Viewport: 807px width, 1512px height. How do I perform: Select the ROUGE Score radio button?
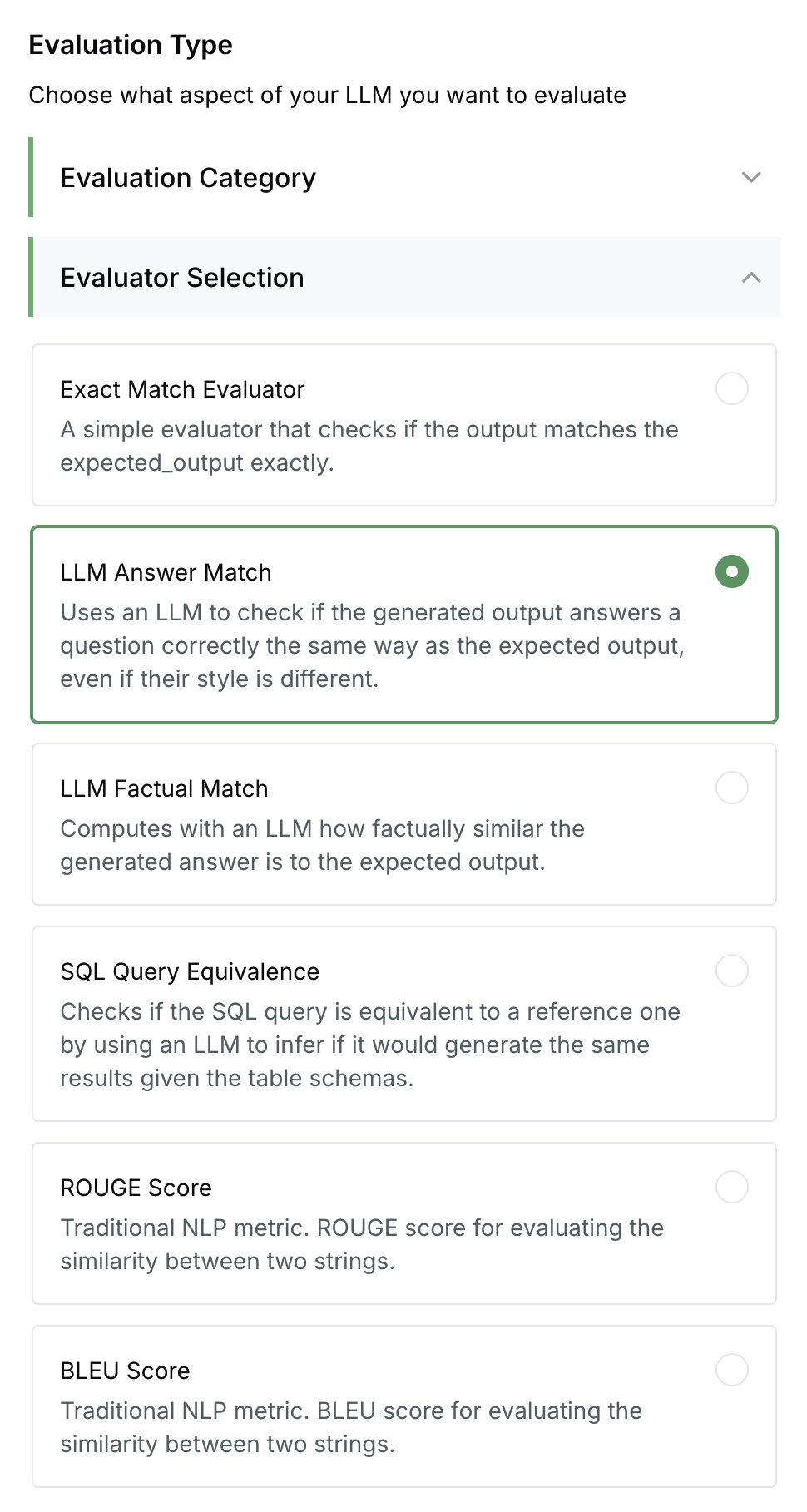[x=731, y=1187]
